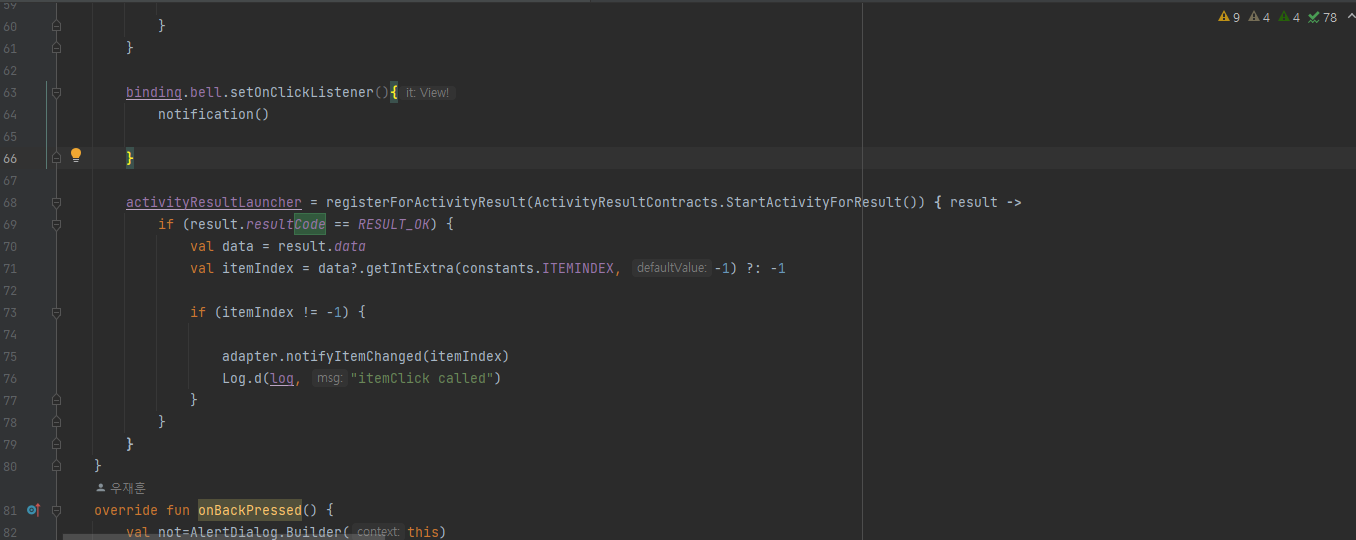The image size is (1356, 540).
Task: Fold setOnClickListener block at line 63
Action: pyautogui.click(x=56, y=92)
